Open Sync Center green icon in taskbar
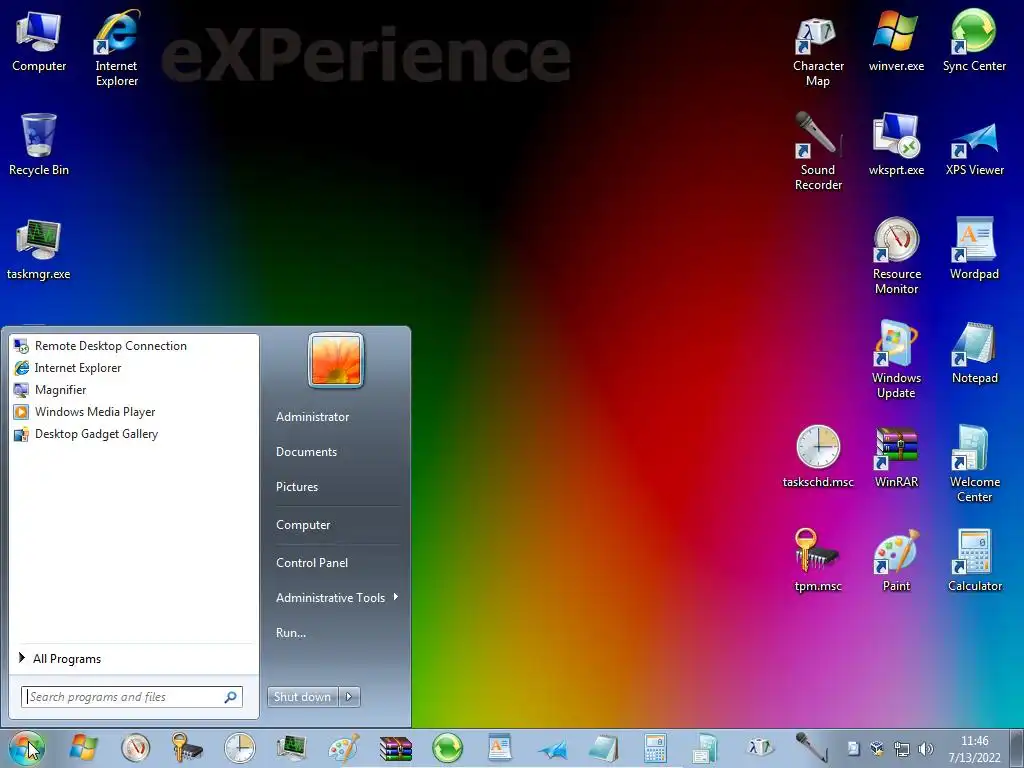Image resolution: width=1024 pixels, height=768 pixels. pyautogui.click(x=447, y=748)
